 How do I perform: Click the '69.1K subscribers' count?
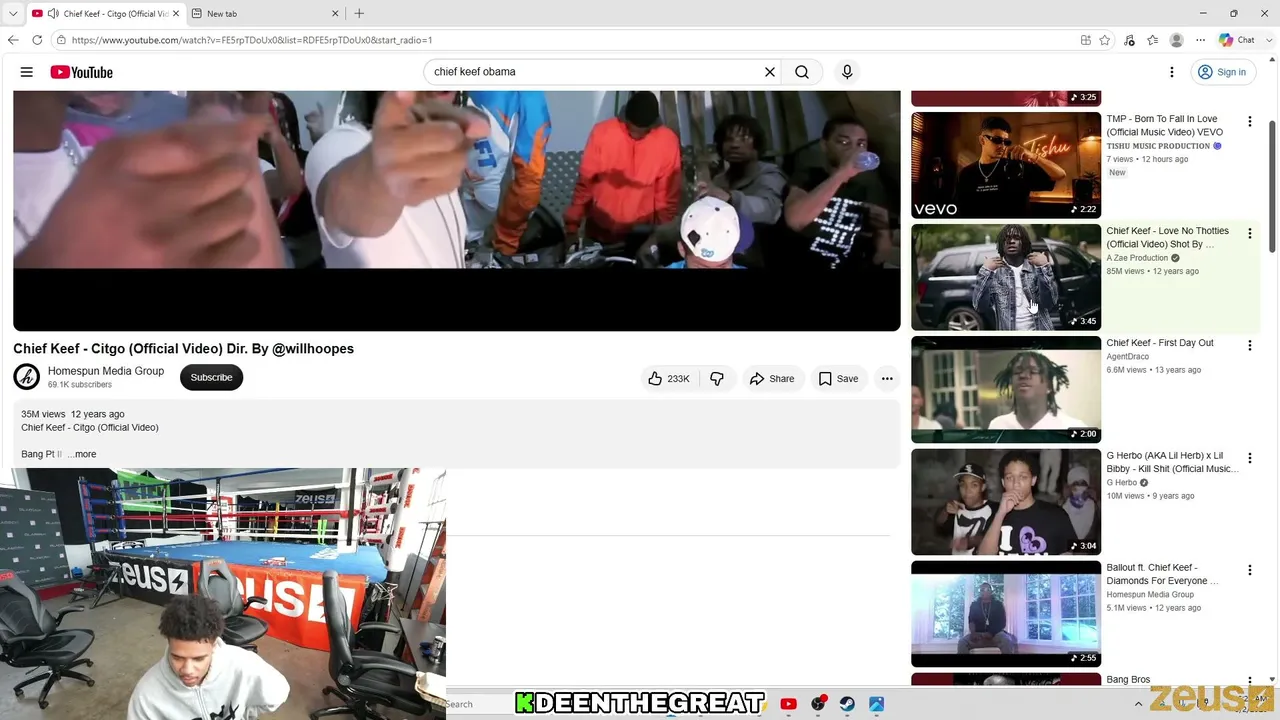coord(80,385)
